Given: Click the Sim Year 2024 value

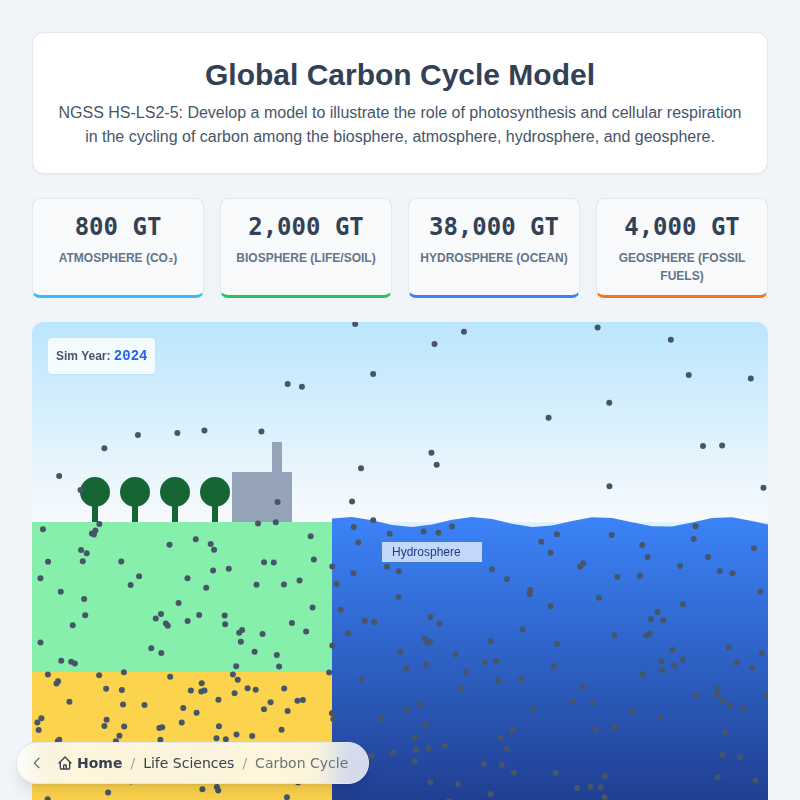Looking at the screenshot, I should point(131,355).
